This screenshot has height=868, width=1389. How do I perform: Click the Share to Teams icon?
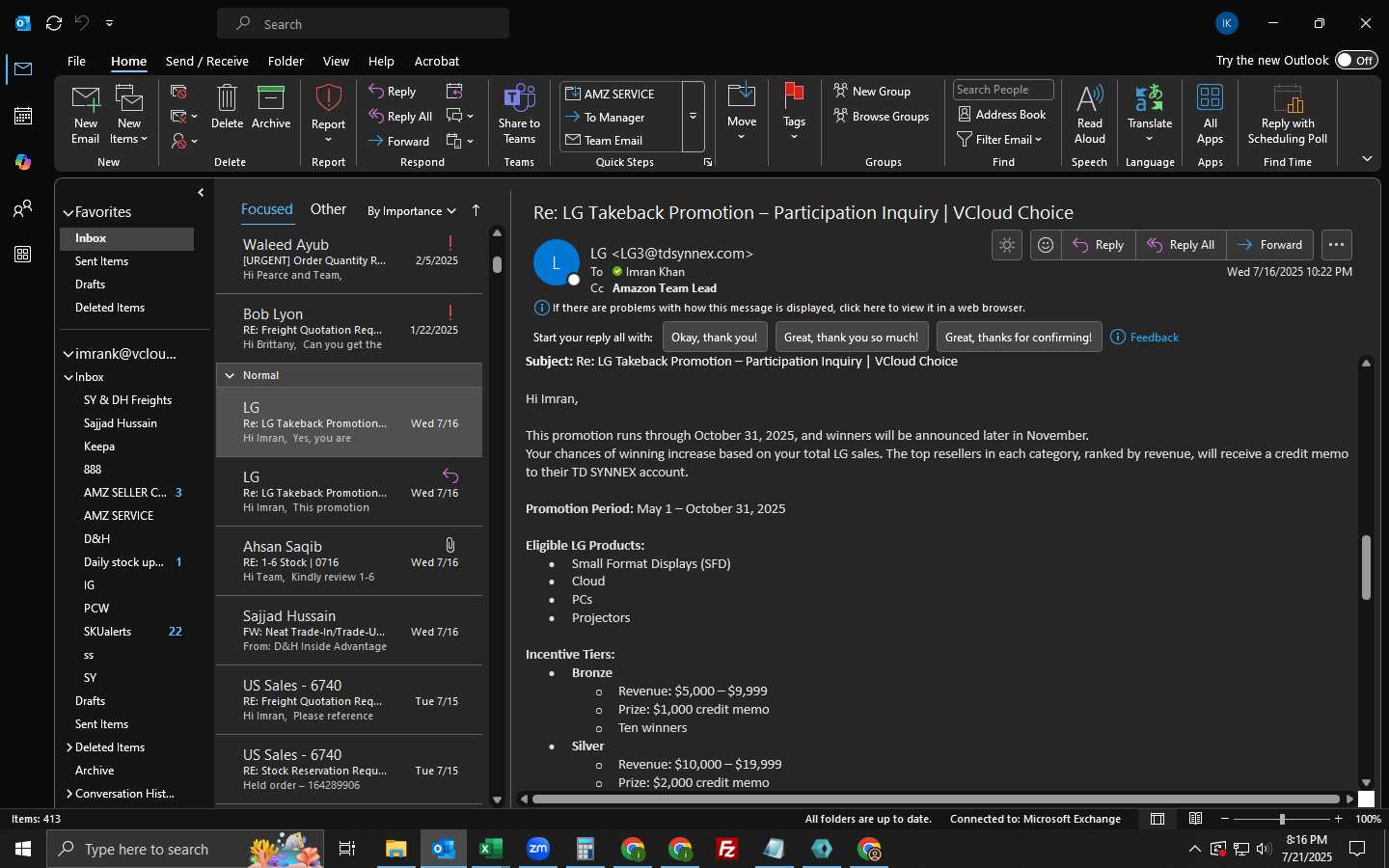pos(519,114)
